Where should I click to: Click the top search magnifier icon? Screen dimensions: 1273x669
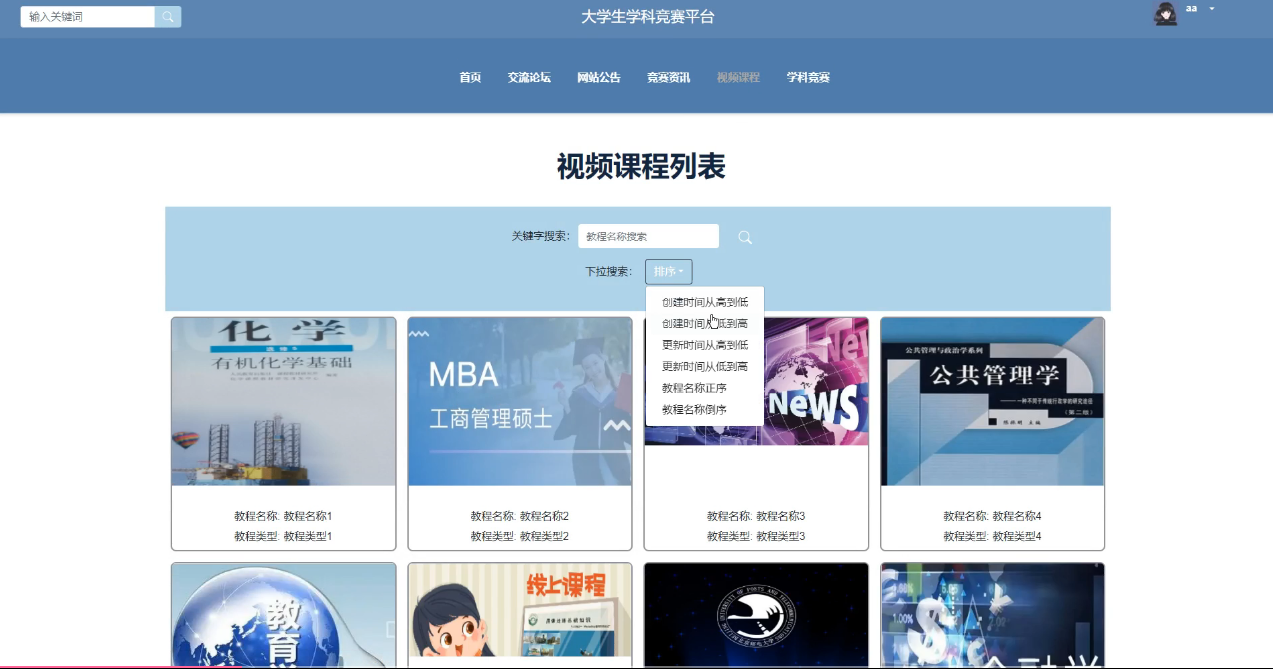[168, 17]
